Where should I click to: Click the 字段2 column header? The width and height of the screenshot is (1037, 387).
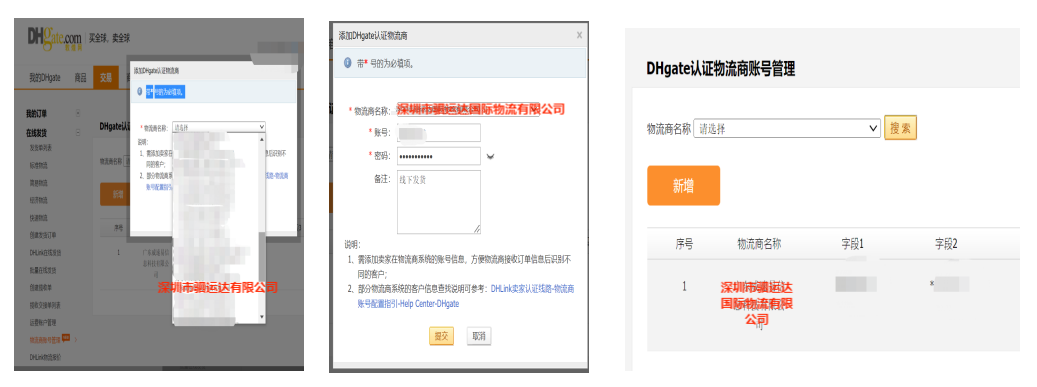(946, 244)
